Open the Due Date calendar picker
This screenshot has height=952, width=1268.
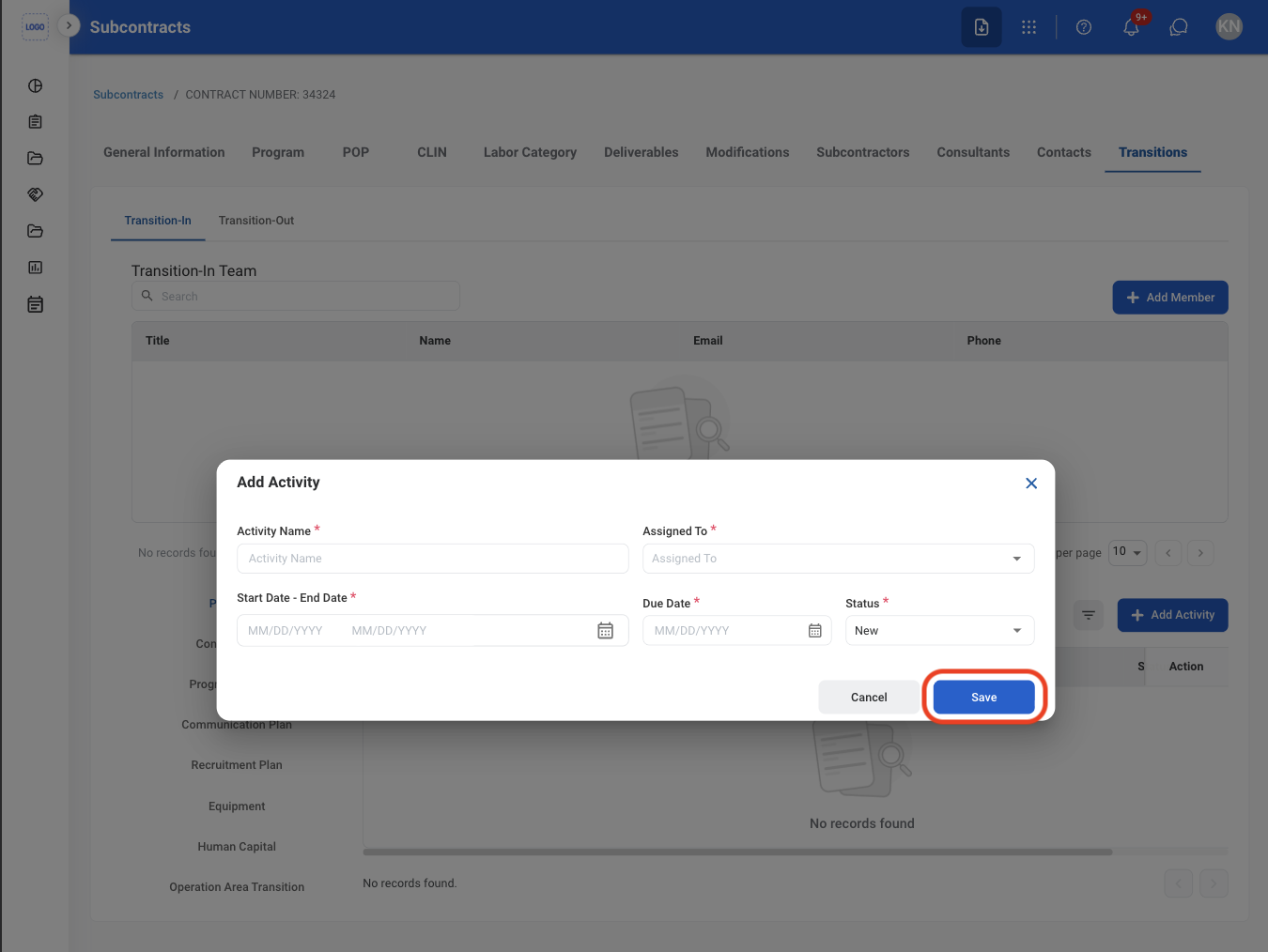tap(815, 631)
